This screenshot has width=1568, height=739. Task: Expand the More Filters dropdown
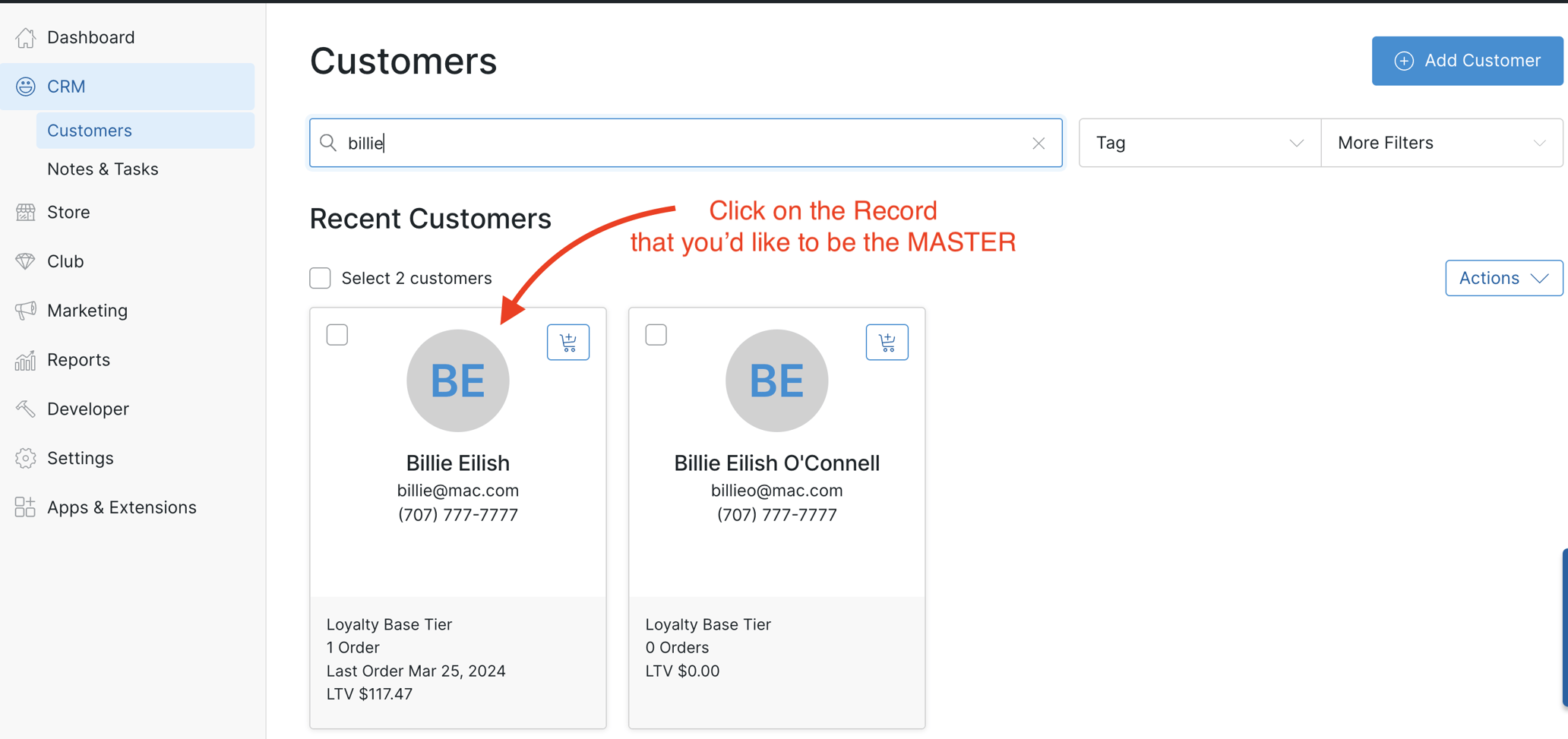[x=1441, y=143]
